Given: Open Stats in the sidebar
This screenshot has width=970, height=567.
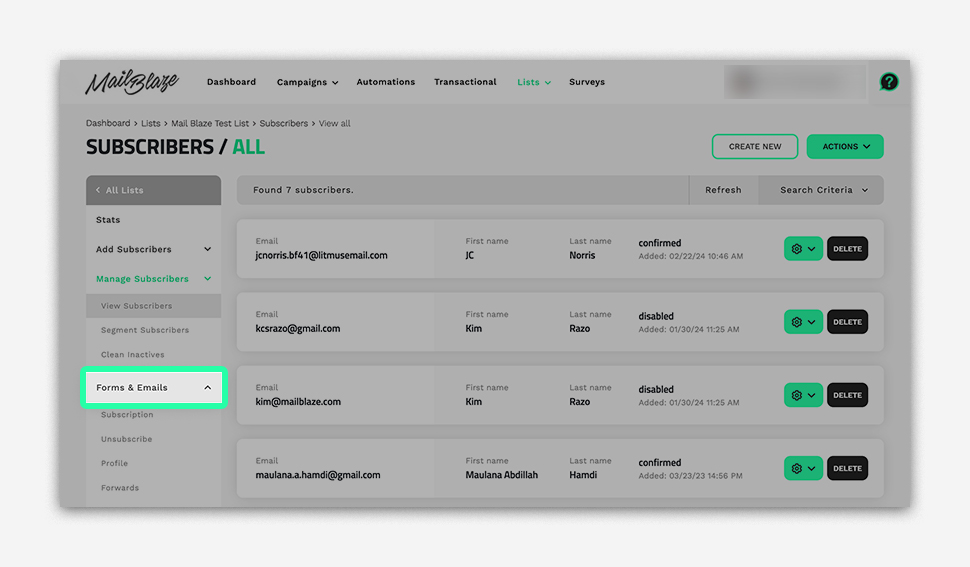Looking at the screenshot, I should (x=153, y=220).
